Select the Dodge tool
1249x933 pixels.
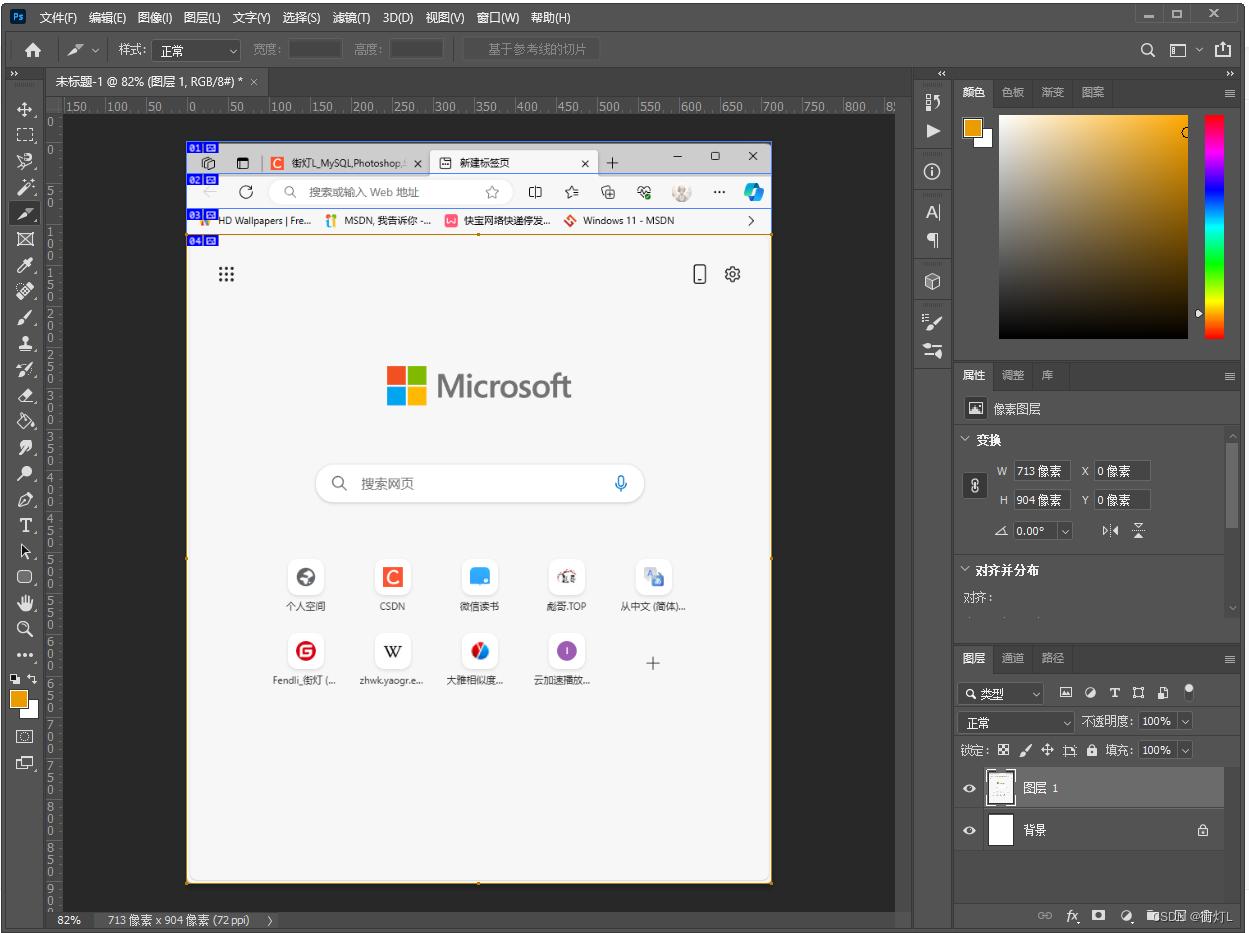pos(25,473)
